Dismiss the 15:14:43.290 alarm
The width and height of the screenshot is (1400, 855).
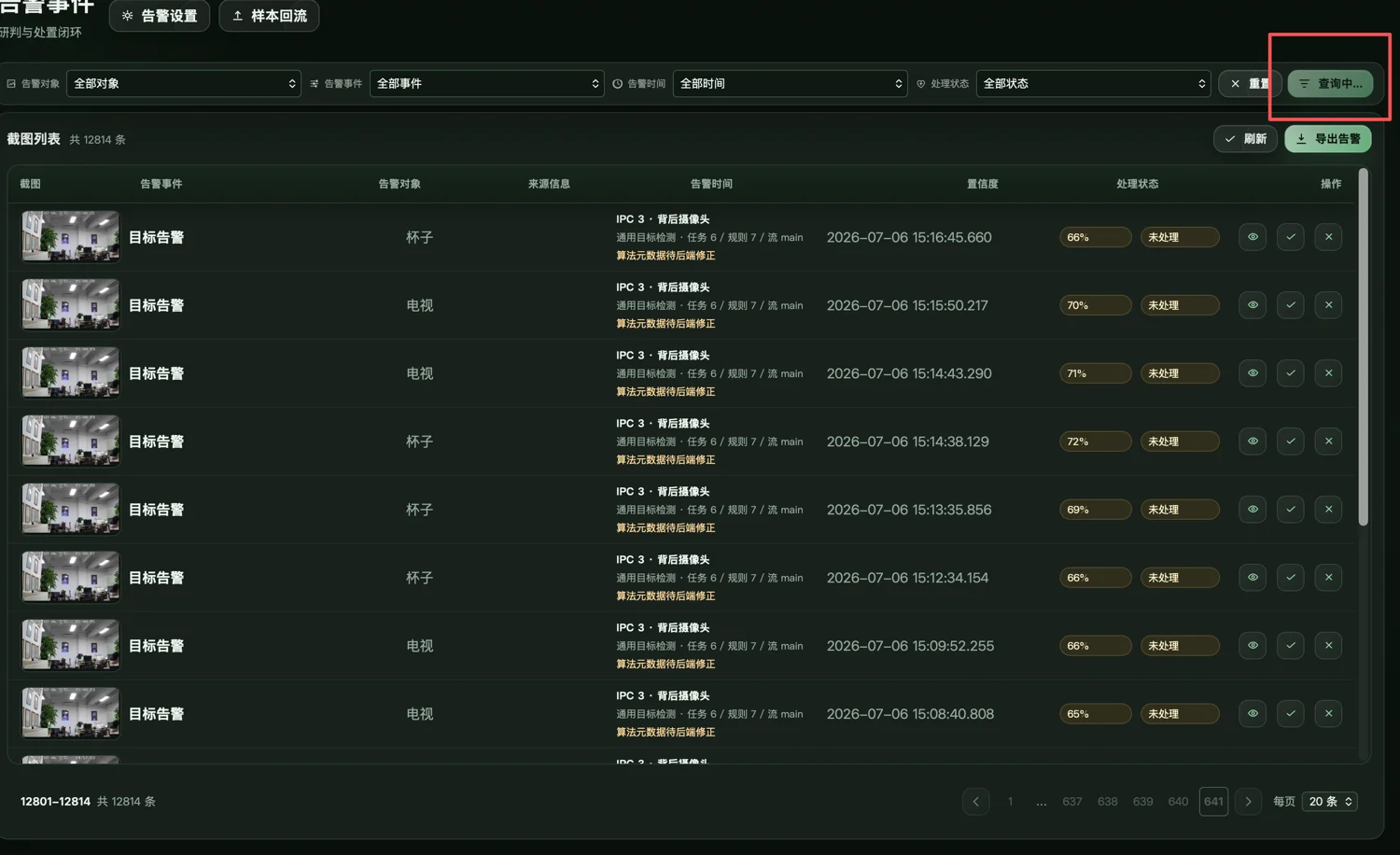click(x=1329, y=373)
